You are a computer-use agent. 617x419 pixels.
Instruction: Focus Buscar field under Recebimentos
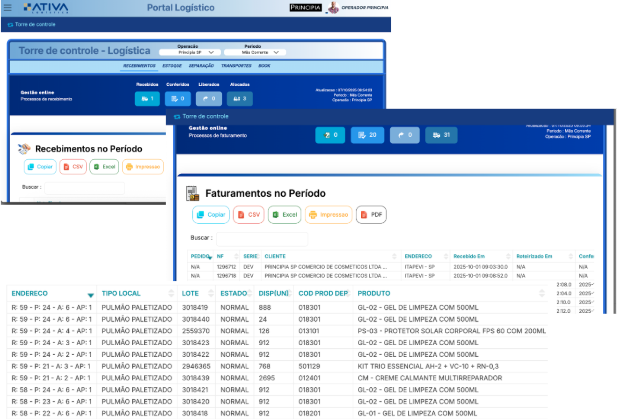[84, 188]
